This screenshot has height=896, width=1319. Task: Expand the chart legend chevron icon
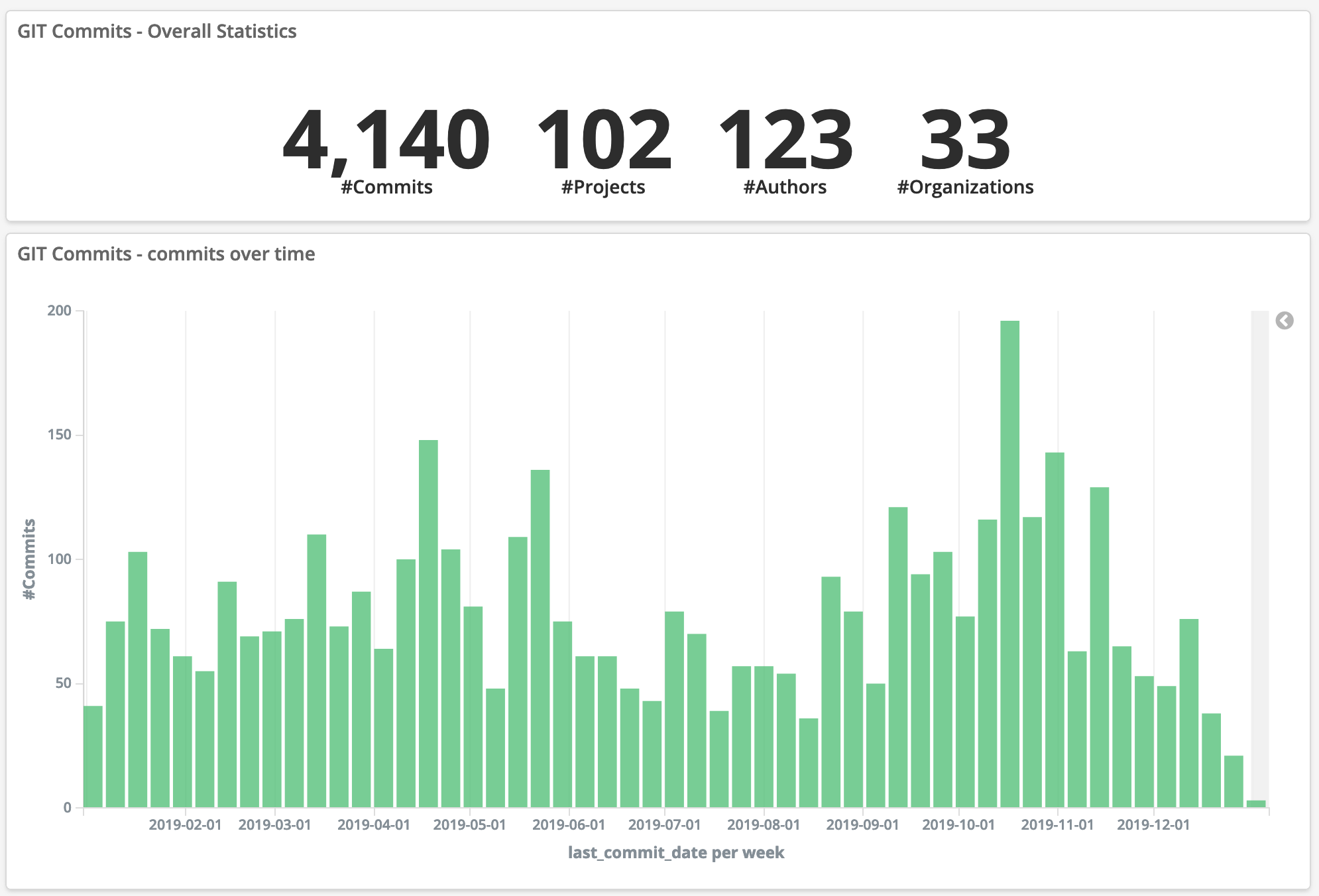1284,321
